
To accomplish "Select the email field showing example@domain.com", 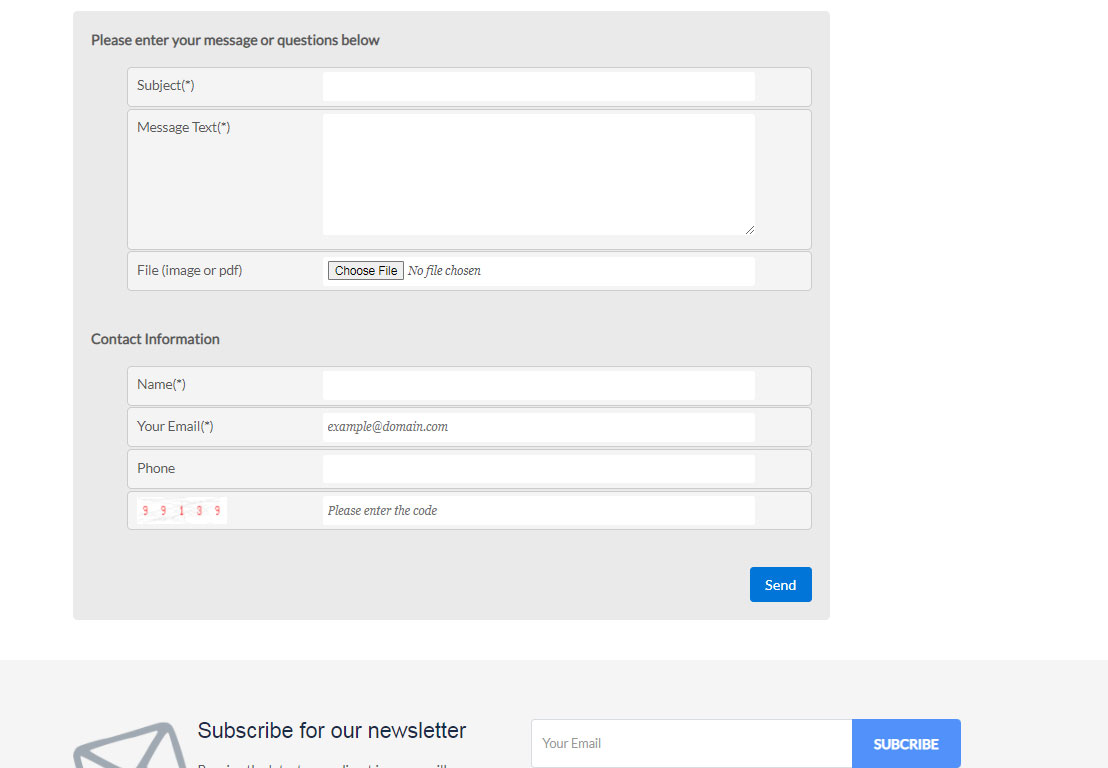I will [x=538, y=426].
